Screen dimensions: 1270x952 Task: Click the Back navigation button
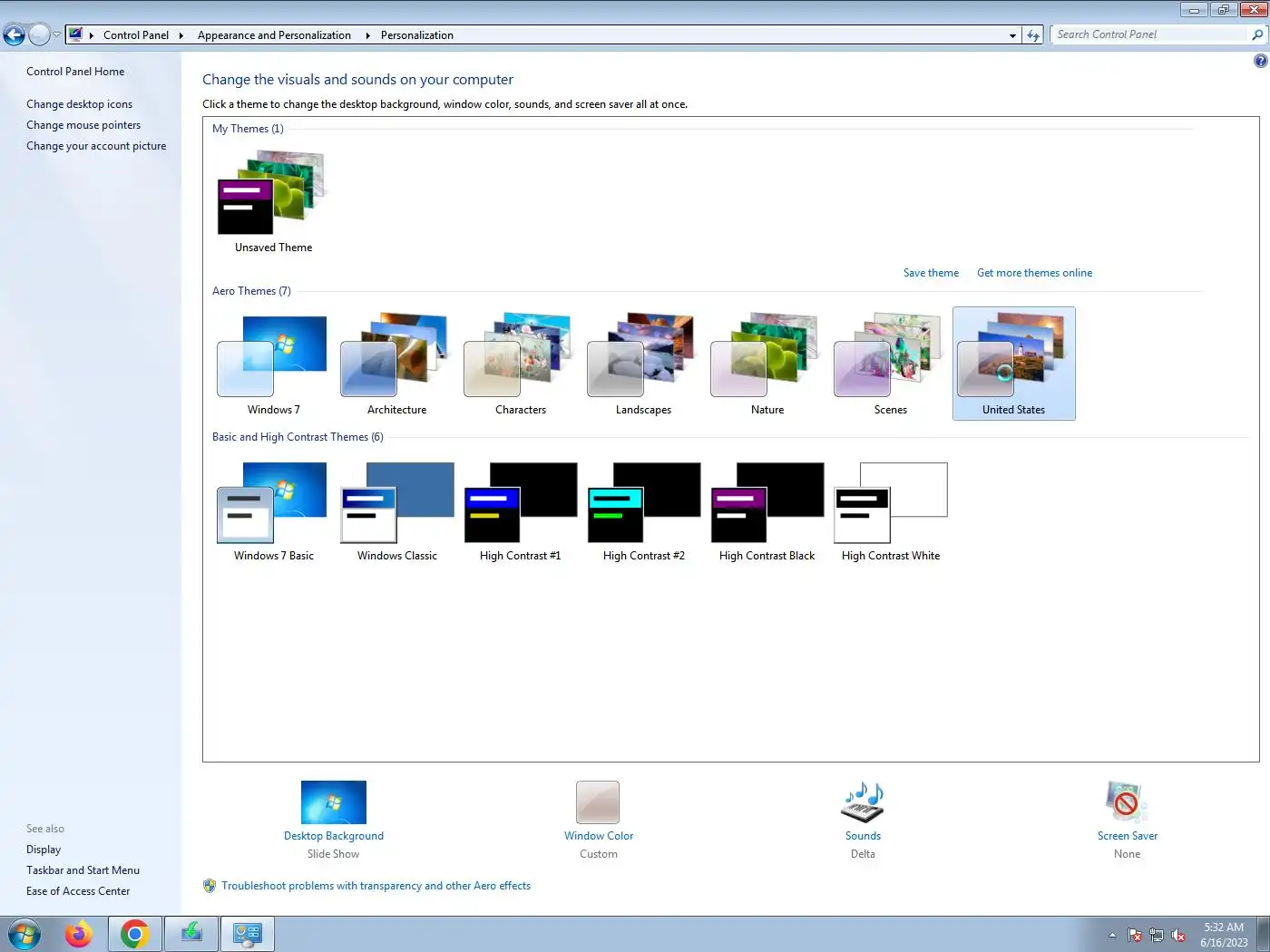tap(14, 35)
